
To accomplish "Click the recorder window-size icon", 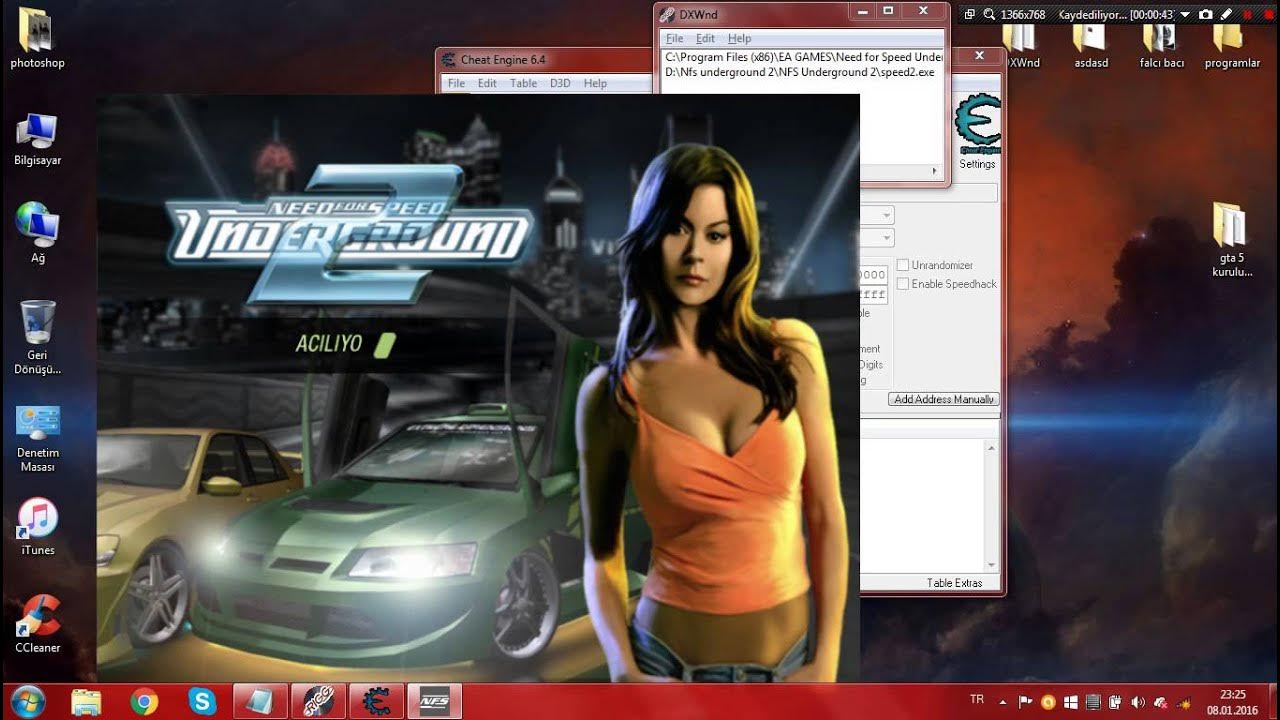I will click(x=970, y=15).
